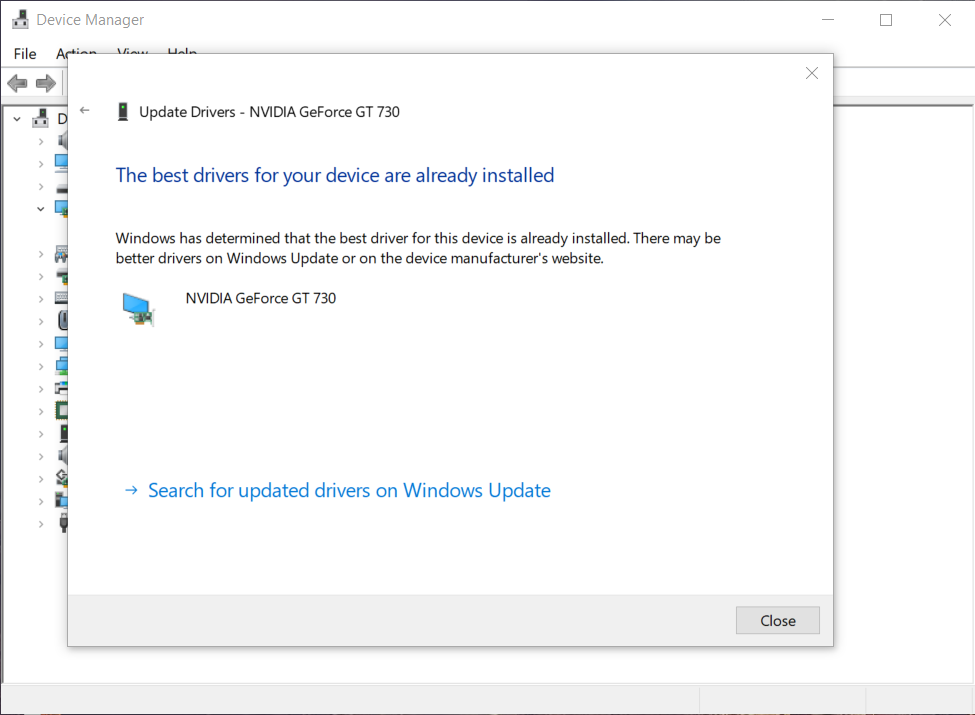Screen dimensions: 975x715
Task: Collapse the root computer node chevron
Action: [17, 119]
